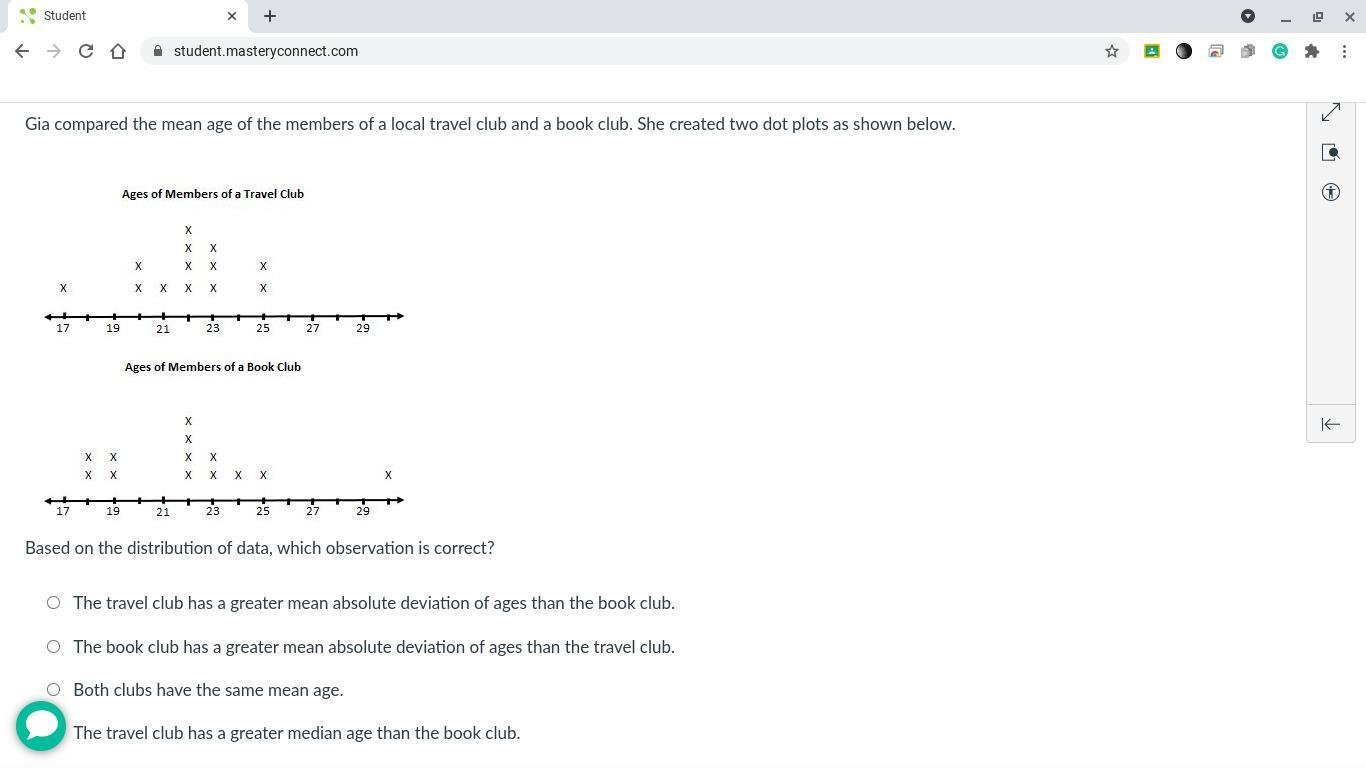Expand the tab search dropdown arrow
Viewport: 1366px width, 768px height.
tap(1248, 16)
